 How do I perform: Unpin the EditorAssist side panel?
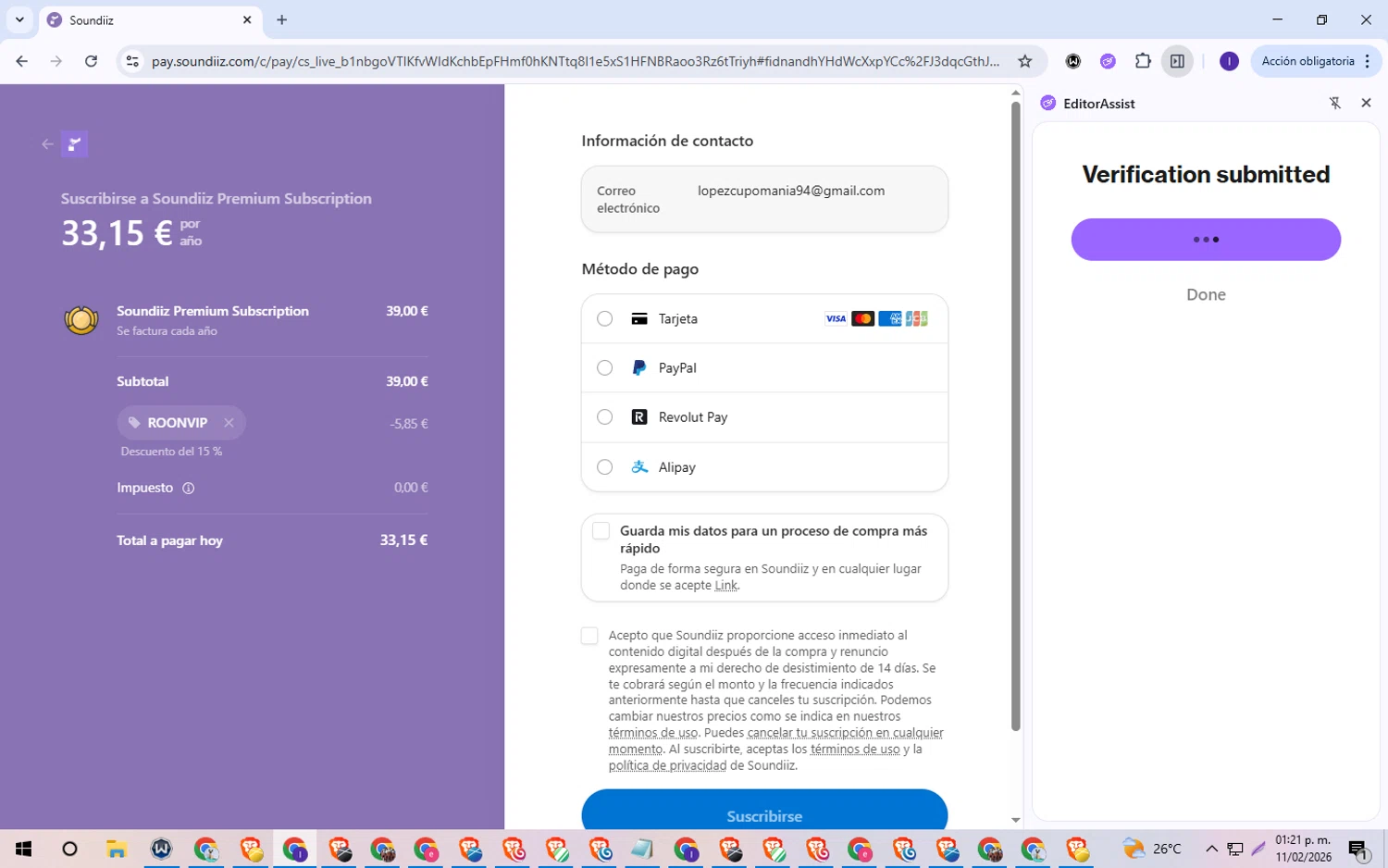click(x=1335, y=104)
